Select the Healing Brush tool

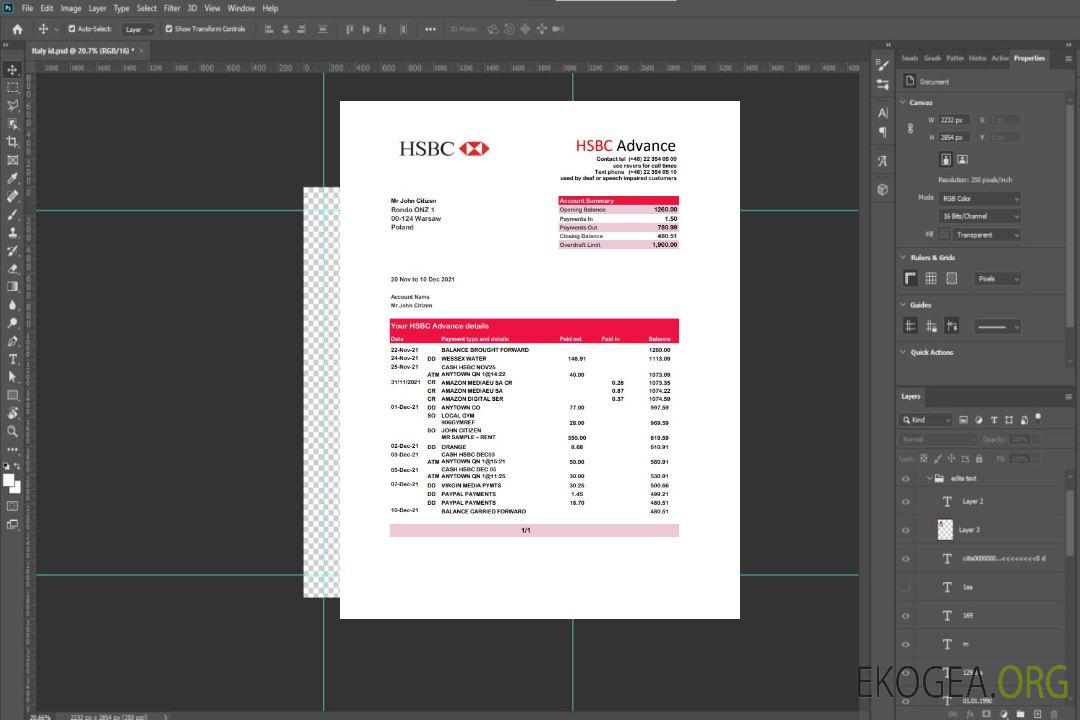pos(12,196)
